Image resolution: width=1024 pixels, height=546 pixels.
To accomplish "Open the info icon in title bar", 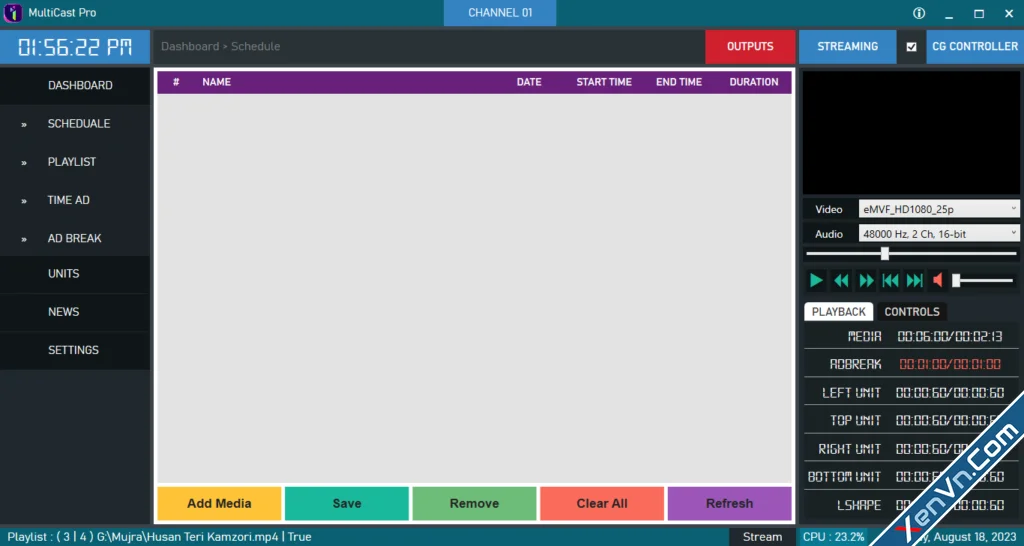I will (x=919, y=13).
